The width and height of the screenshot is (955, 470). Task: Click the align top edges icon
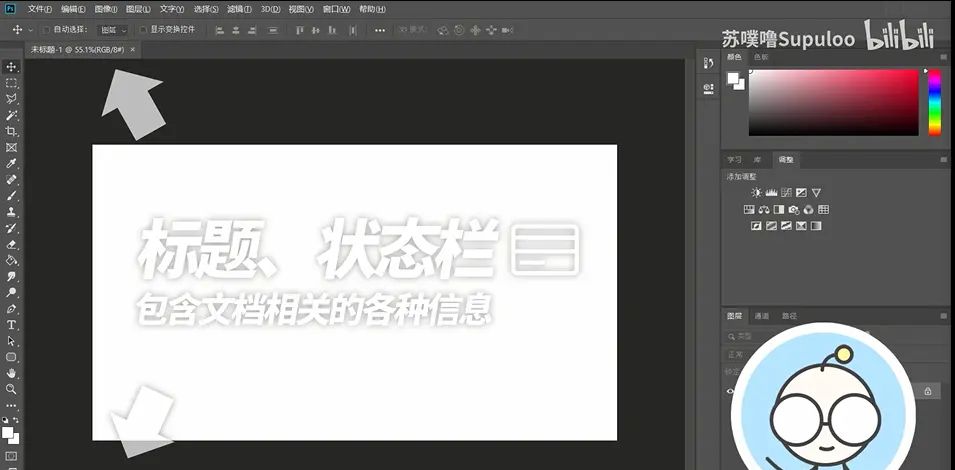pos(300,30)
